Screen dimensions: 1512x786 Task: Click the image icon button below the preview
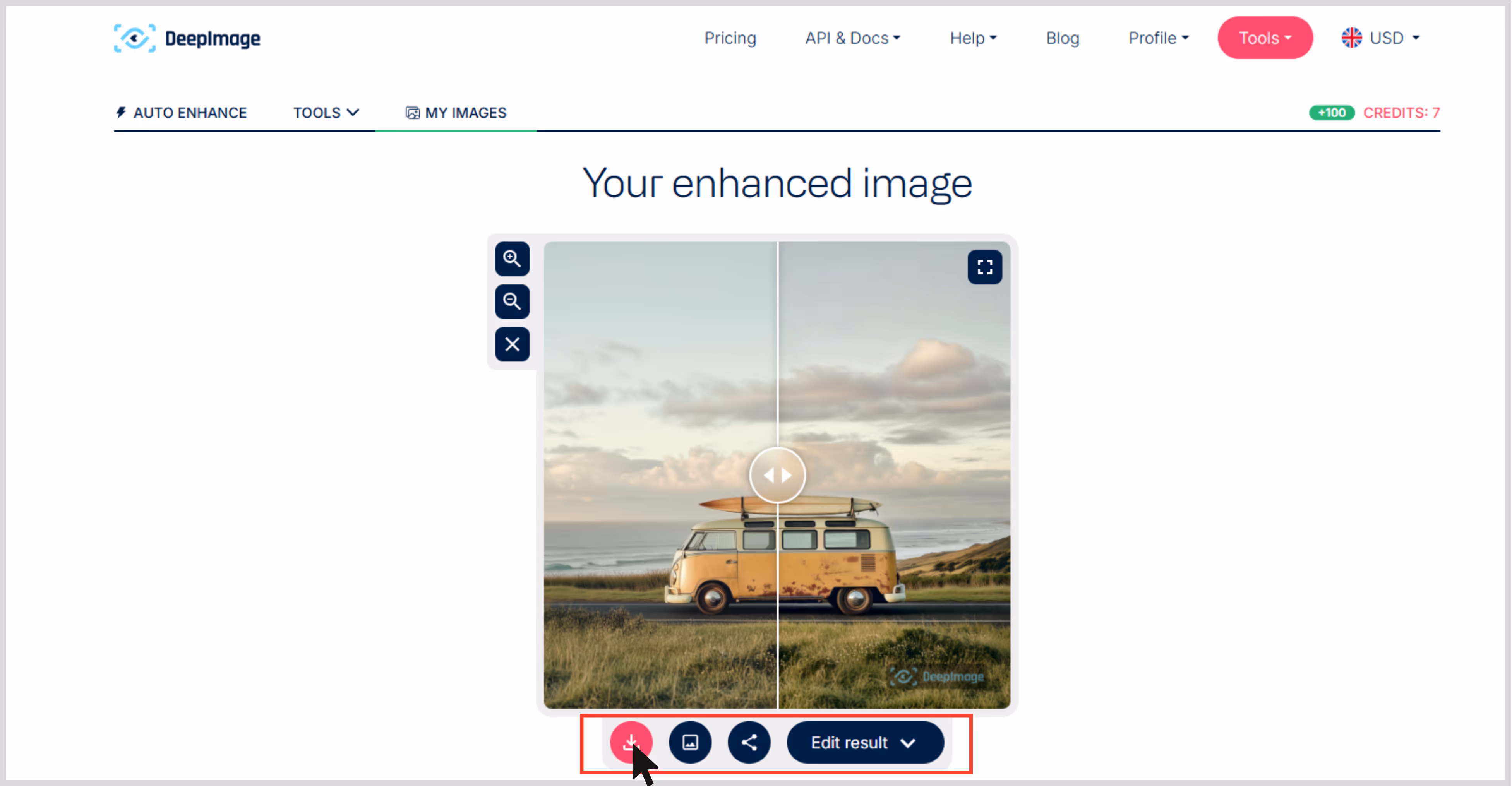(x=690, y=742)
